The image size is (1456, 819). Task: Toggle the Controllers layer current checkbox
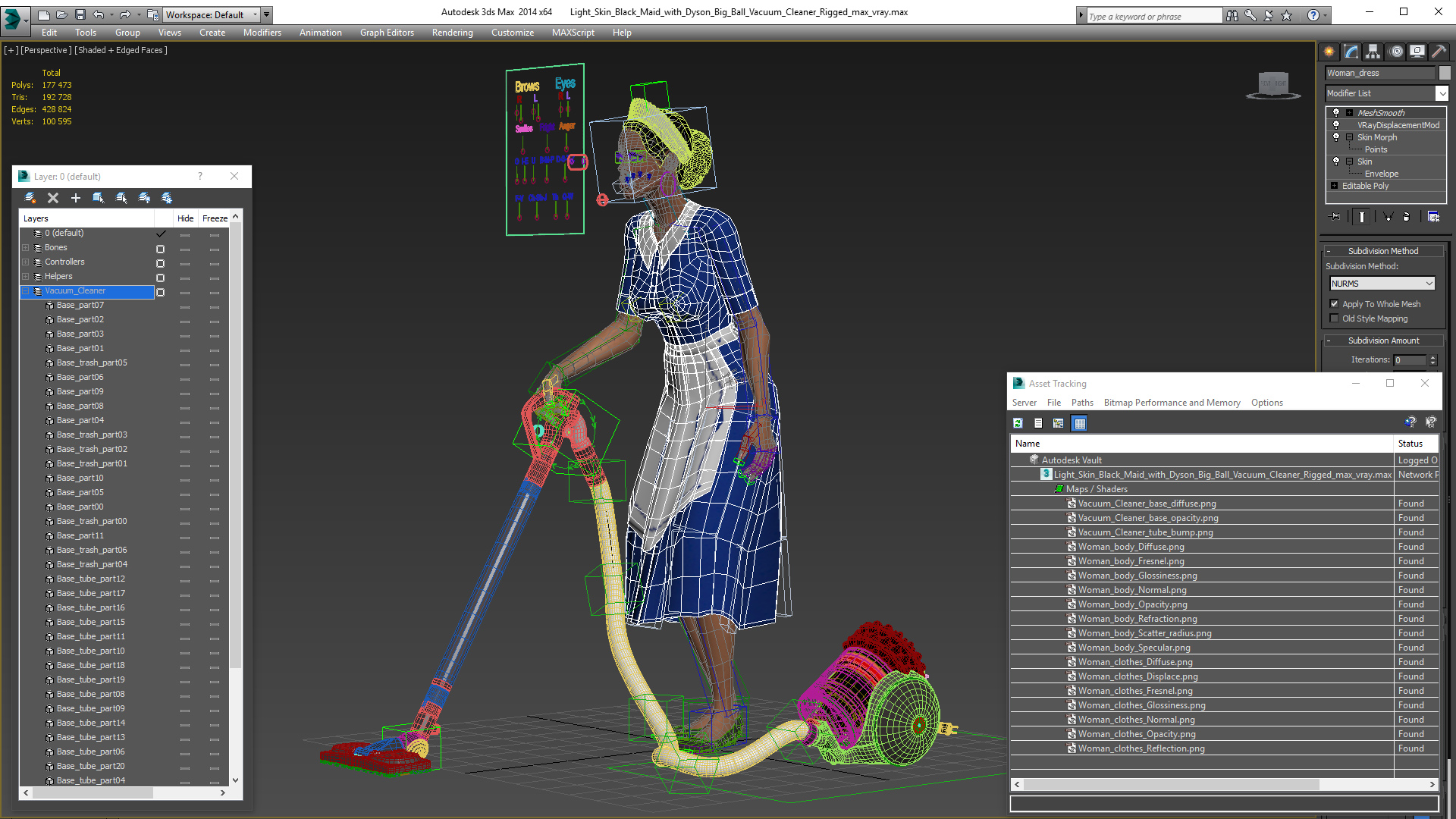point(160,263)
